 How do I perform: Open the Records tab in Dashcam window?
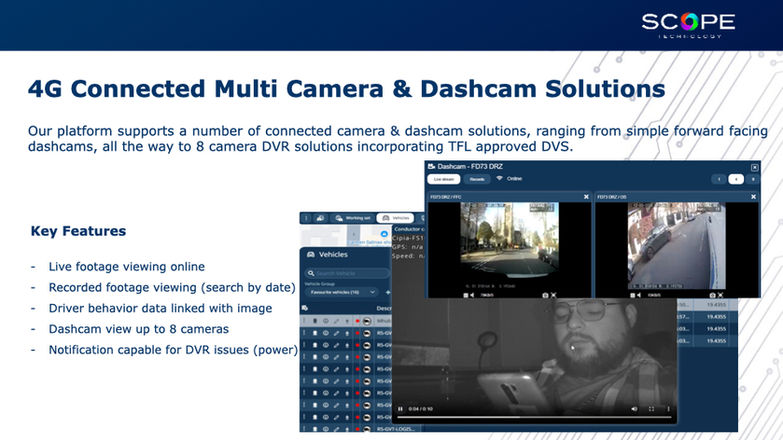tap(477, 179)
